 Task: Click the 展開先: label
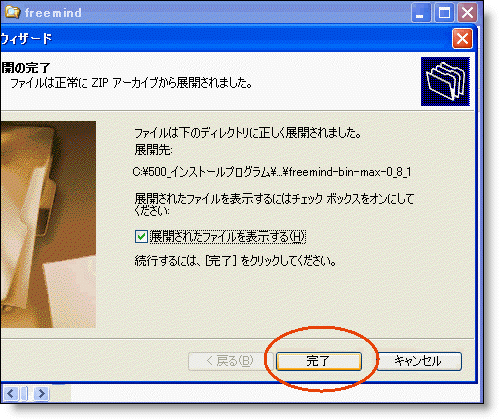click(x=153, y=150)
